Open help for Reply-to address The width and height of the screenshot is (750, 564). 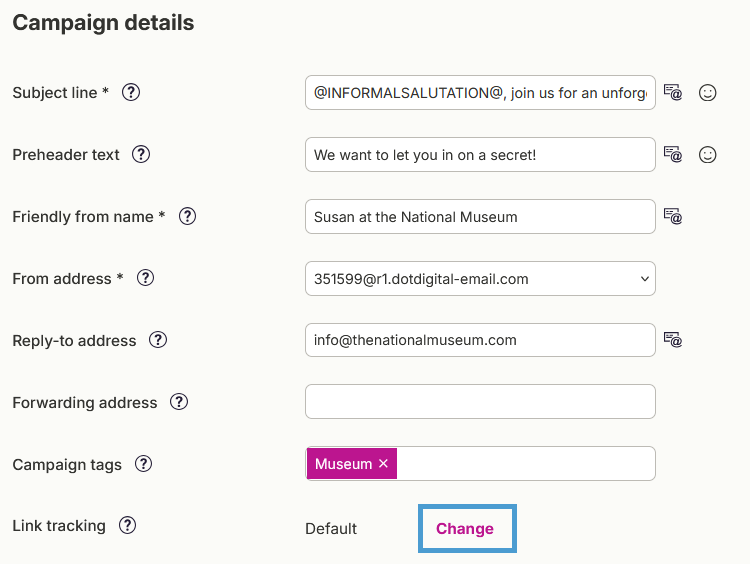pos(157,340)
